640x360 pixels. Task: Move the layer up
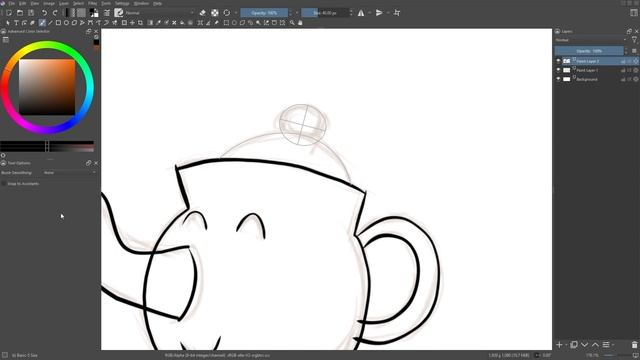pyautogui.click(x=596, y=345)
